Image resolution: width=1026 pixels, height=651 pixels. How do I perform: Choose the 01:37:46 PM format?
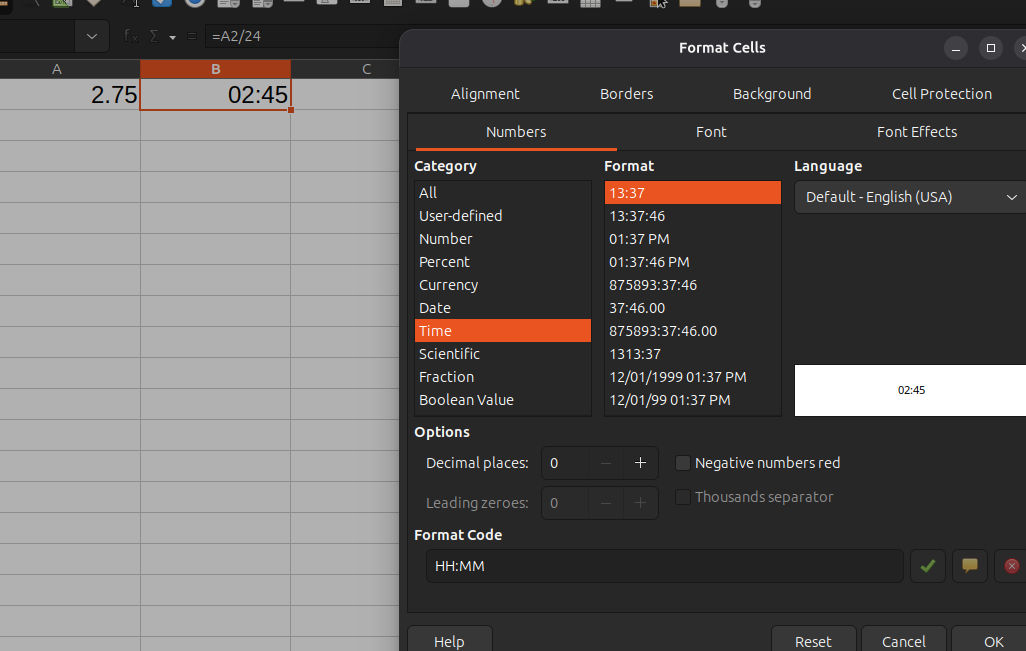pyautogui.click(x=692, y=262)
